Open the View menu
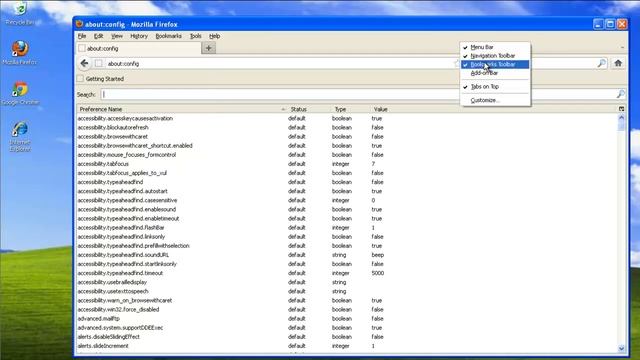 (117, 36)
